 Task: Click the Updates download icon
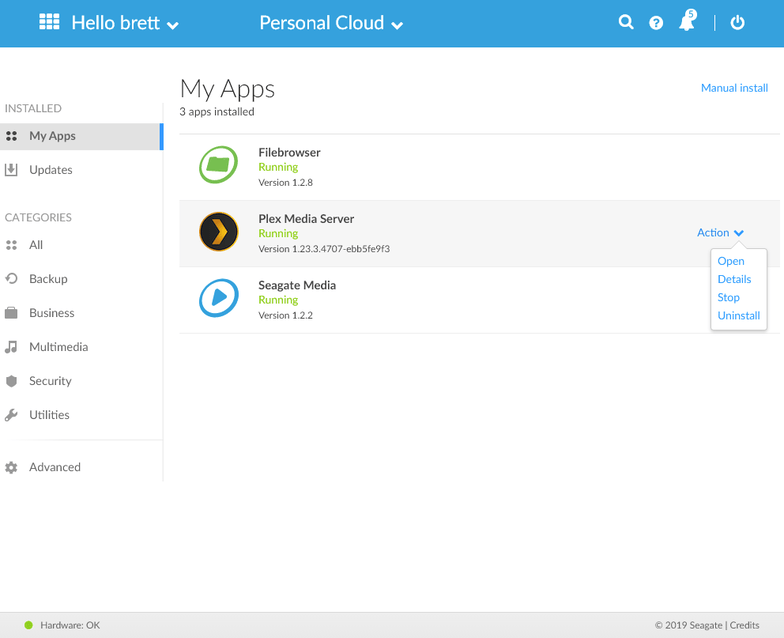point(11,170)
